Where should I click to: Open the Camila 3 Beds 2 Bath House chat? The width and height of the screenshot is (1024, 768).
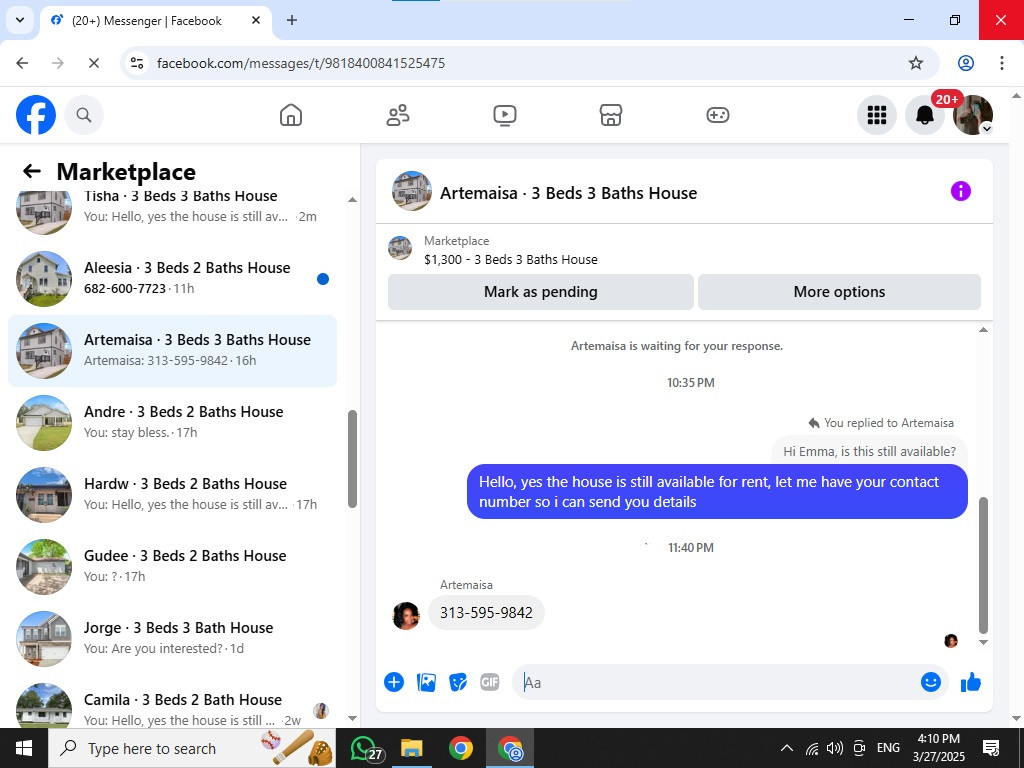[172, 704]
